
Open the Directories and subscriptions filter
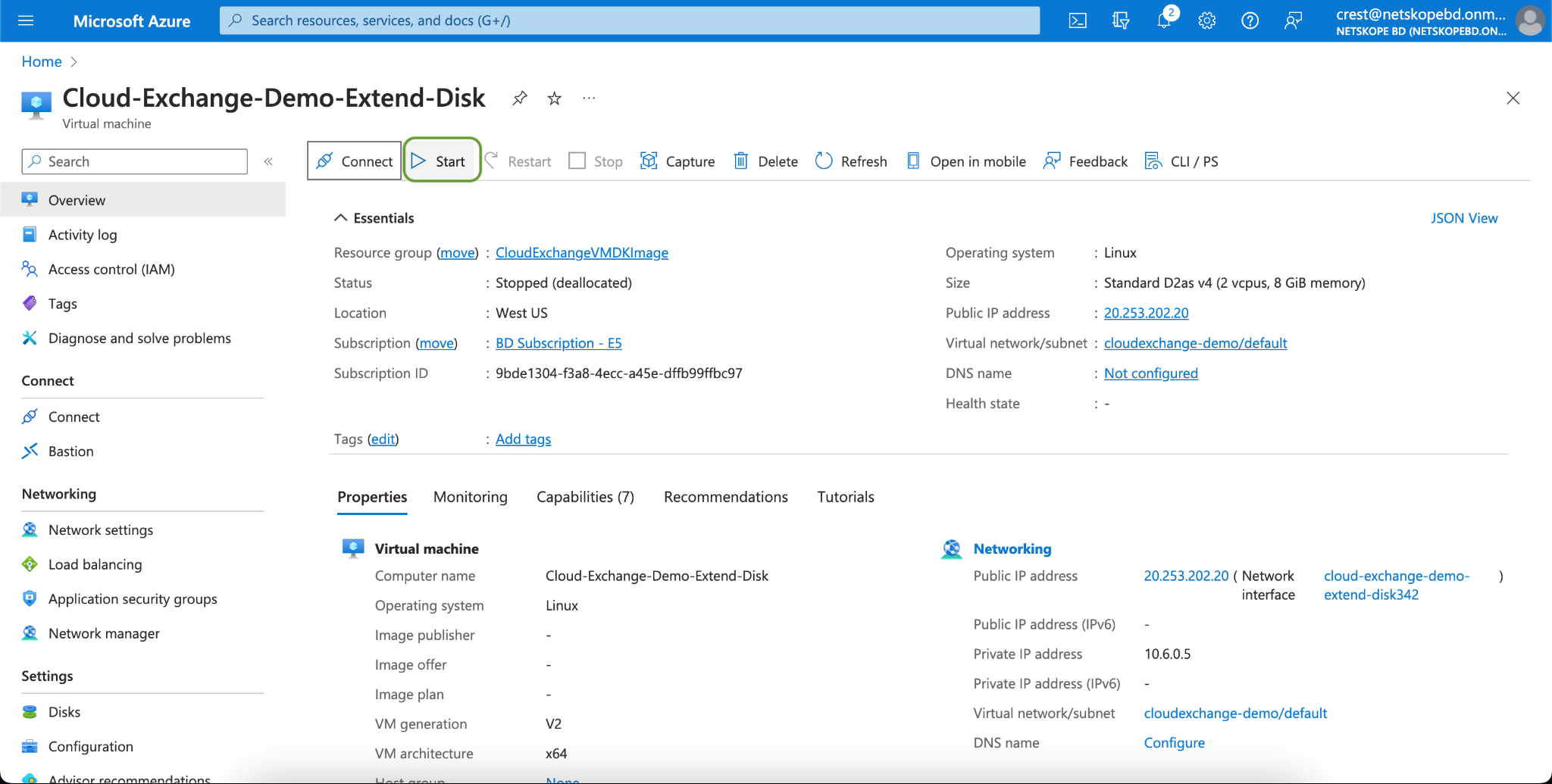tap(1121, 20)
